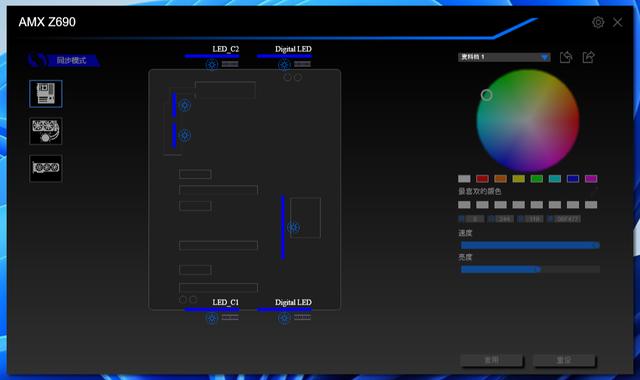The image size is (640, 380).
Task: Click the export profile icon
Action: tap(589, 57)
